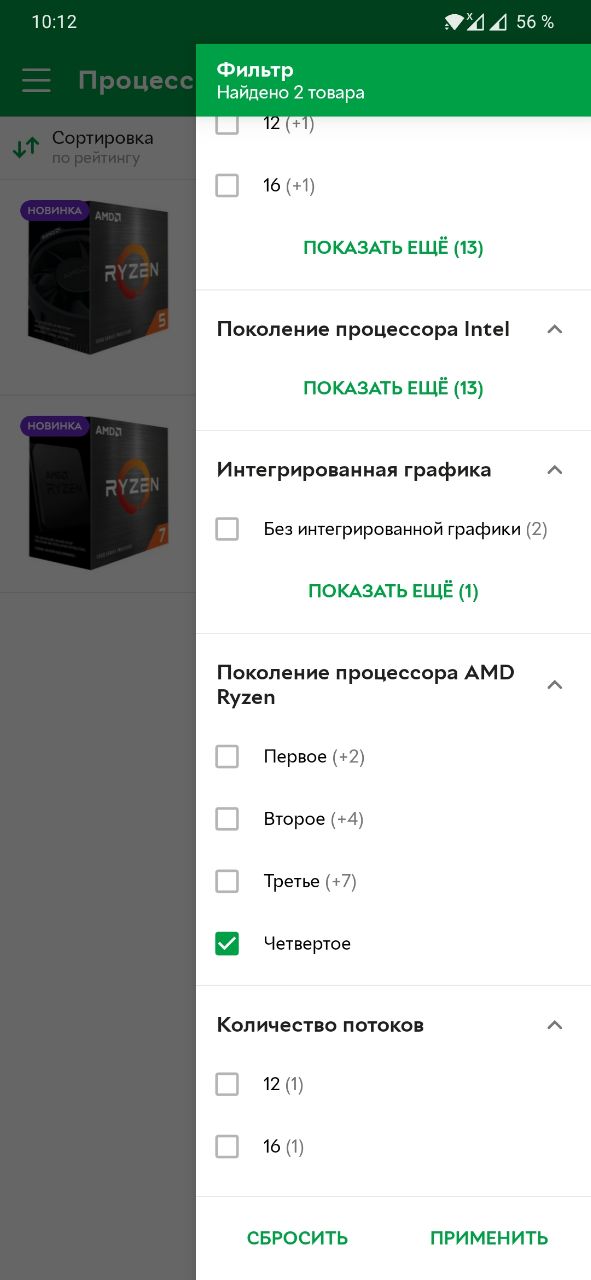
Task: Tap СБРОСИТЬ to reset filters
Action: [x=297, y=1238]
